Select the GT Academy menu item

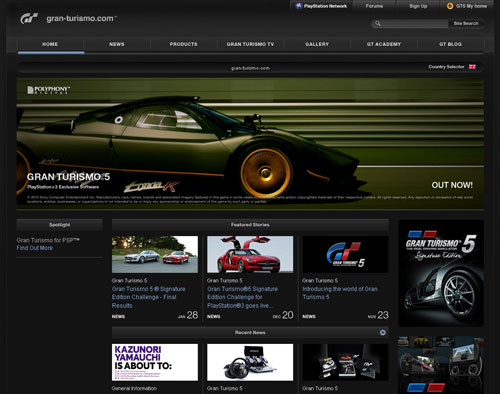pyautogui.click(x=384, y=44)
